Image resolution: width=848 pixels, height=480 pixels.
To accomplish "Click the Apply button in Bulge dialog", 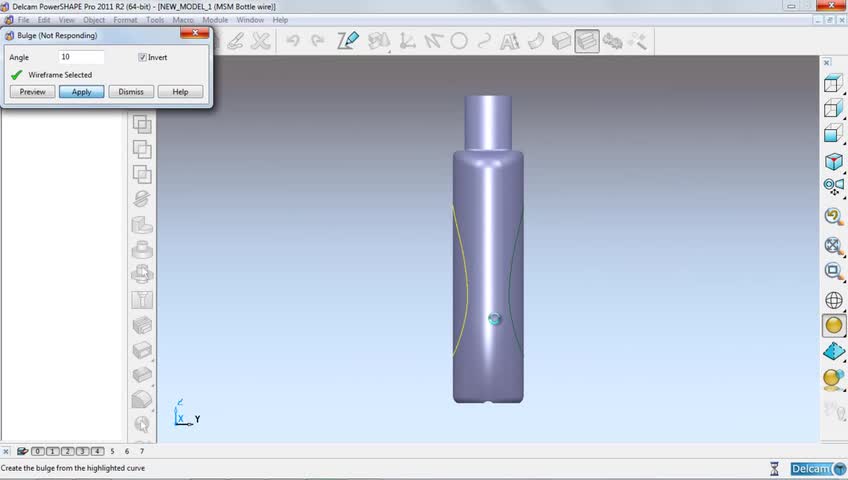I will 82,92.
